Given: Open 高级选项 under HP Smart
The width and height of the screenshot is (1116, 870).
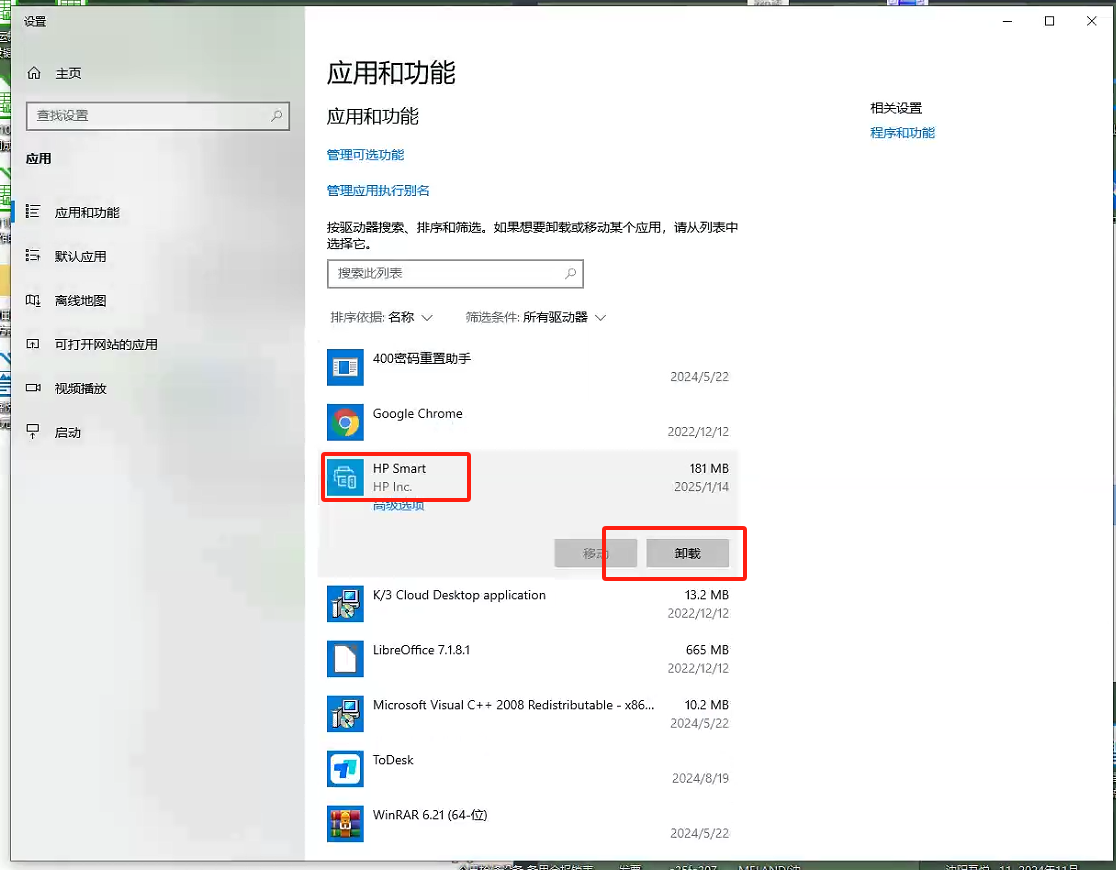Looking at the screenshot, I should [399, 506].
